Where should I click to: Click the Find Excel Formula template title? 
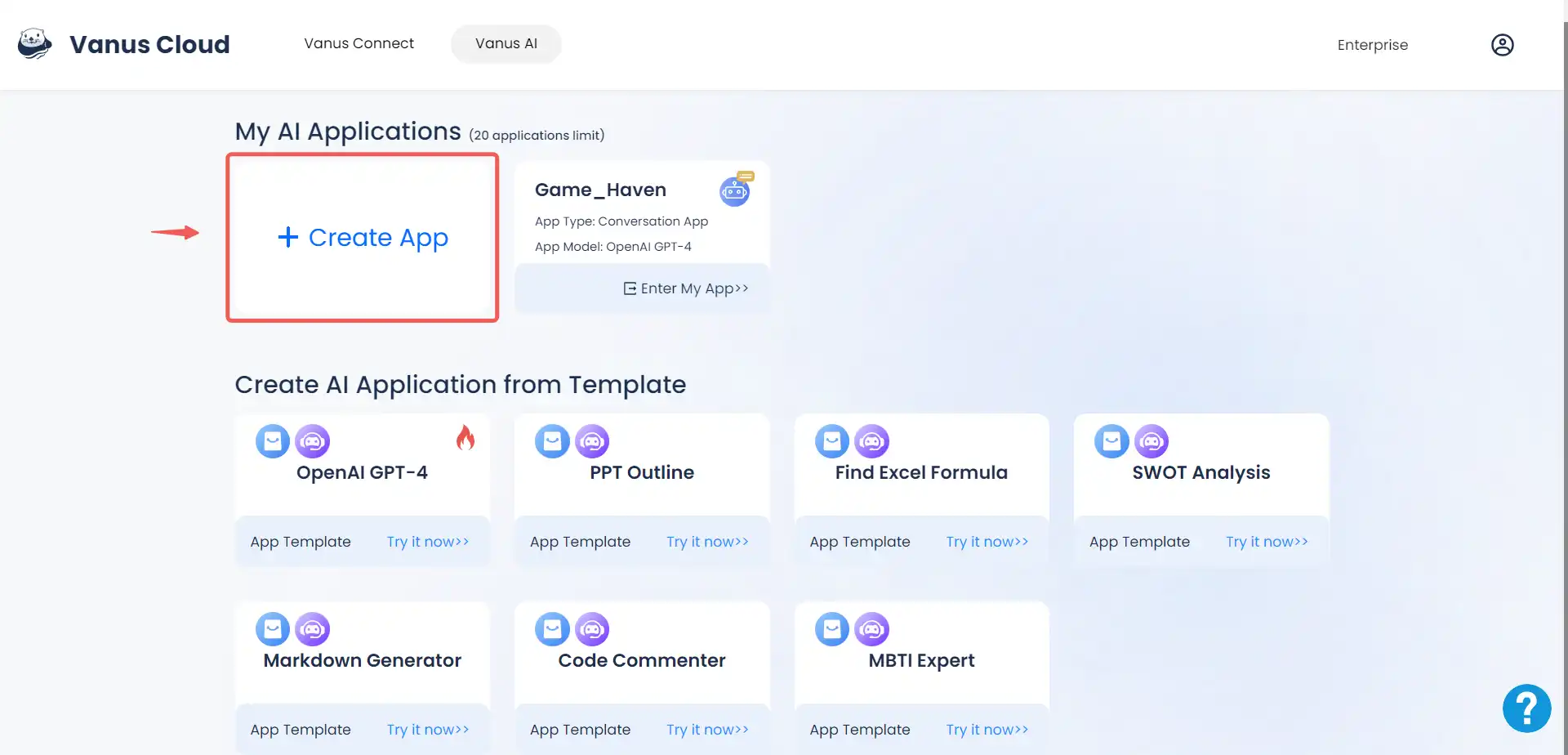(921, 472)
